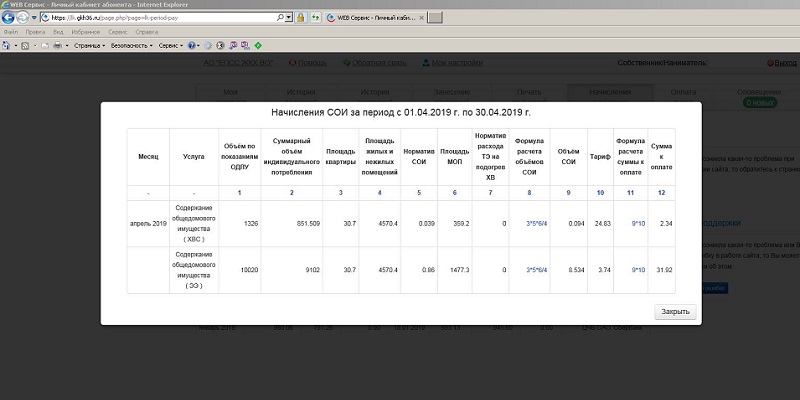
Task: Click the green diamond icon in command bar
Action: (258, 45)
